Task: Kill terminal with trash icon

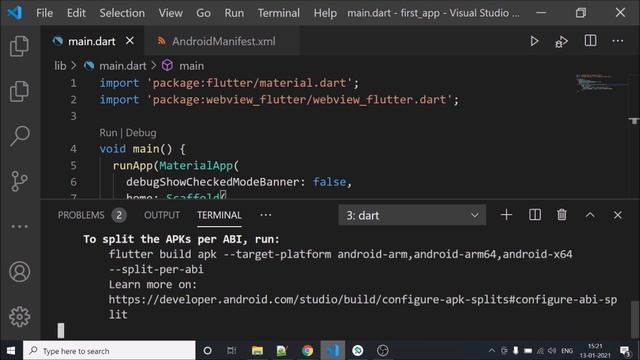Action: click(562, 215)
